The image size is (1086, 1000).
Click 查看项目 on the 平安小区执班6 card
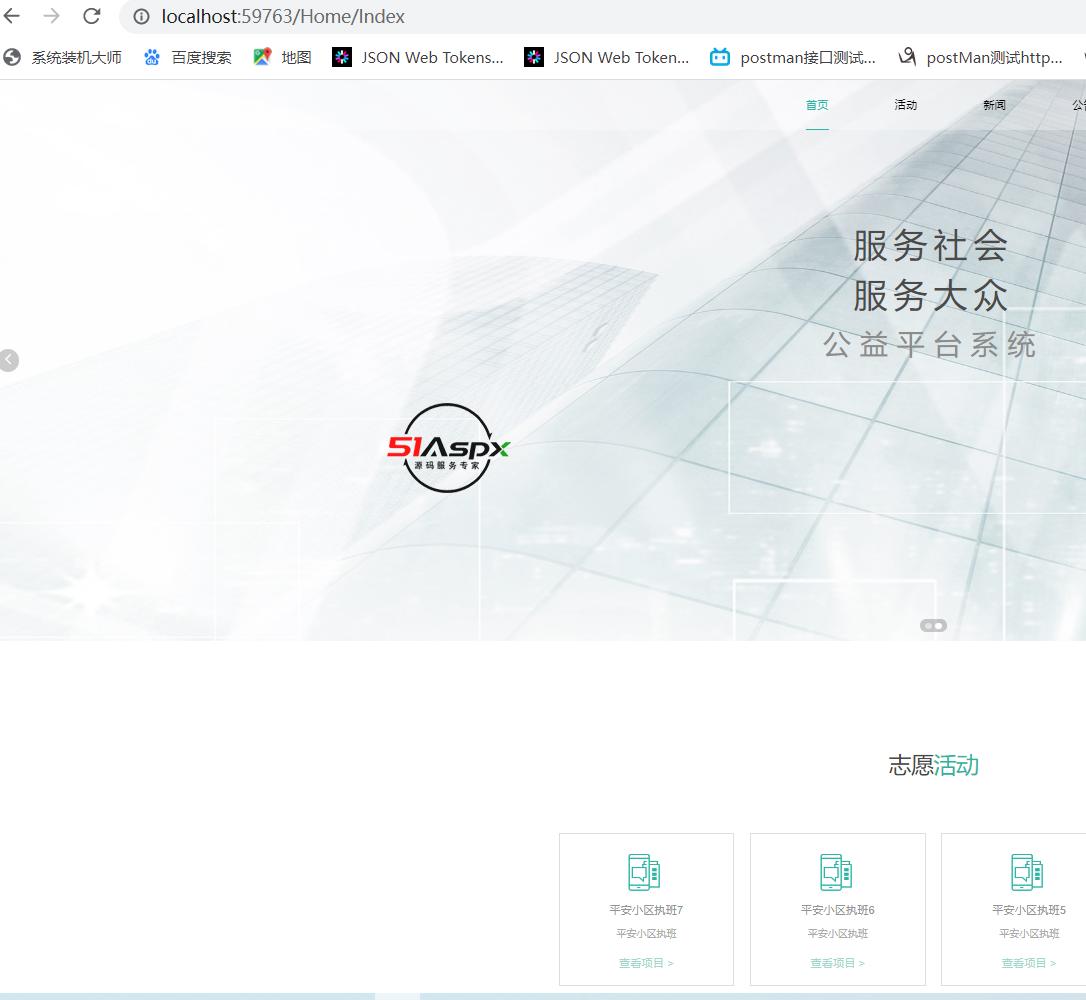[837, 963]
